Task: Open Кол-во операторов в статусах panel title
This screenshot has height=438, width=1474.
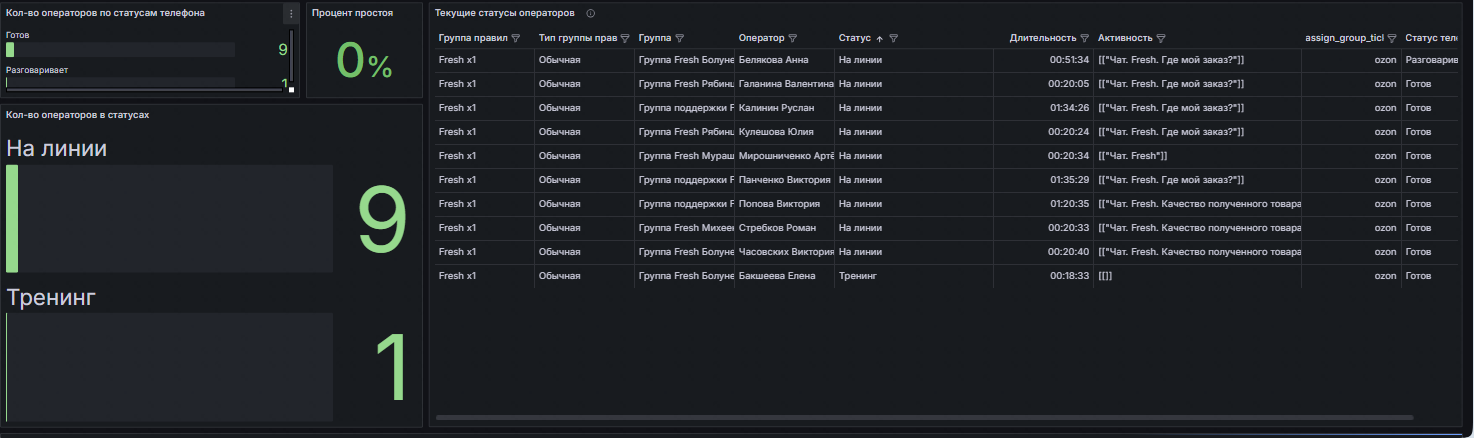Action: coord(77,115)
